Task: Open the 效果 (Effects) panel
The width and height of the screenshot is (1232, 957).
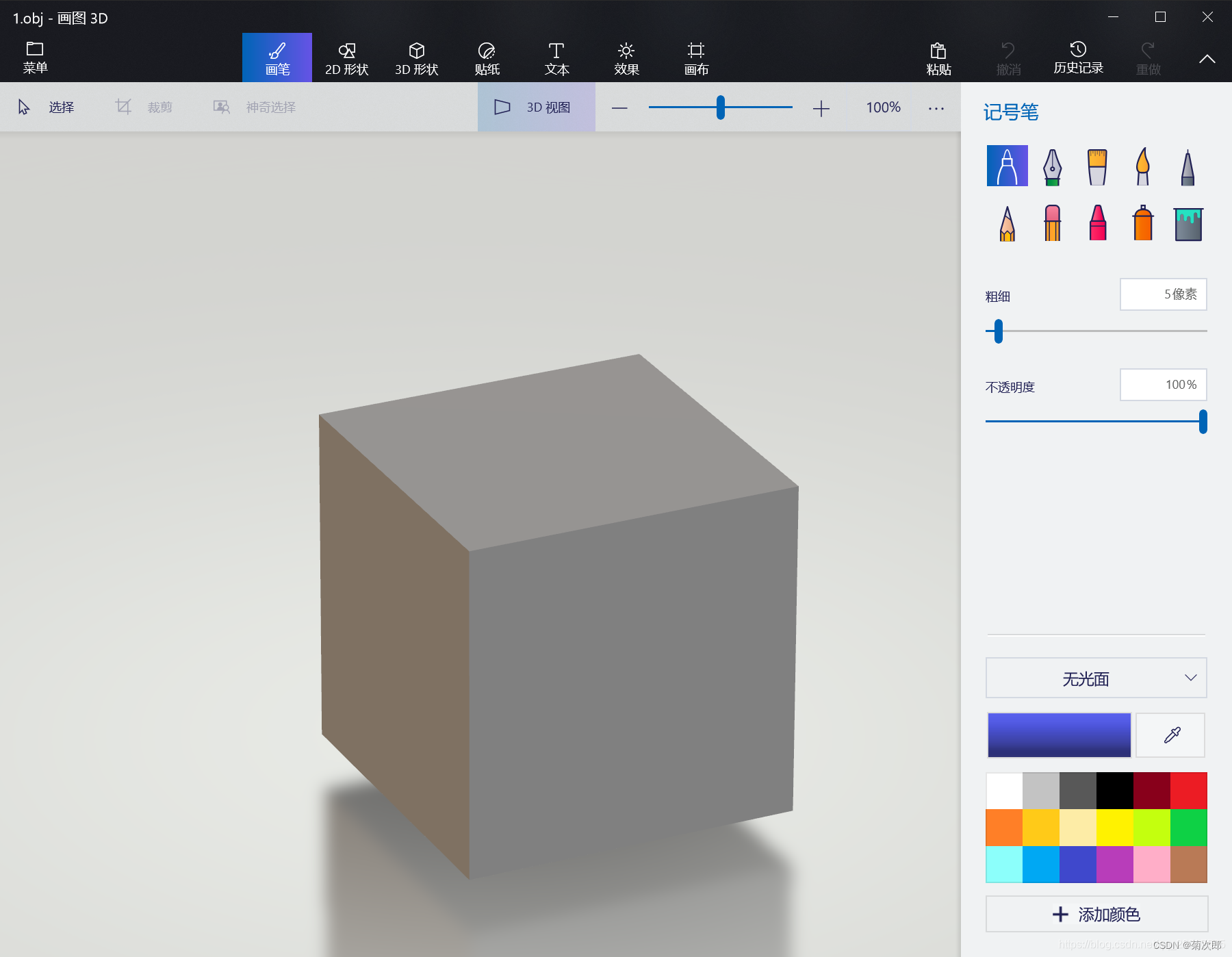Action: click(626, 58)
